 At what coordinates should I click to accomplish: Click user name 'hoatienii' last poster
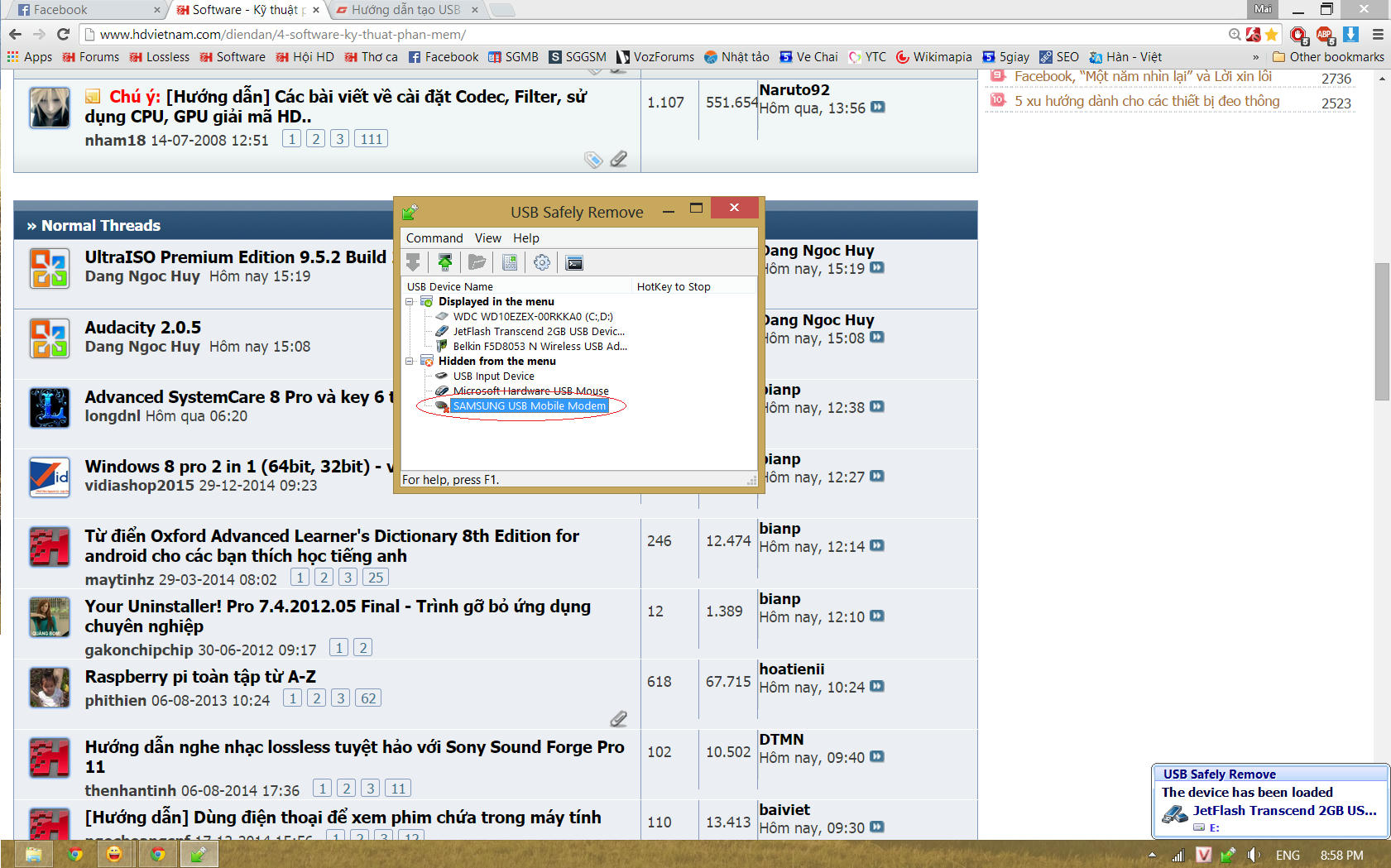(792, 669)
